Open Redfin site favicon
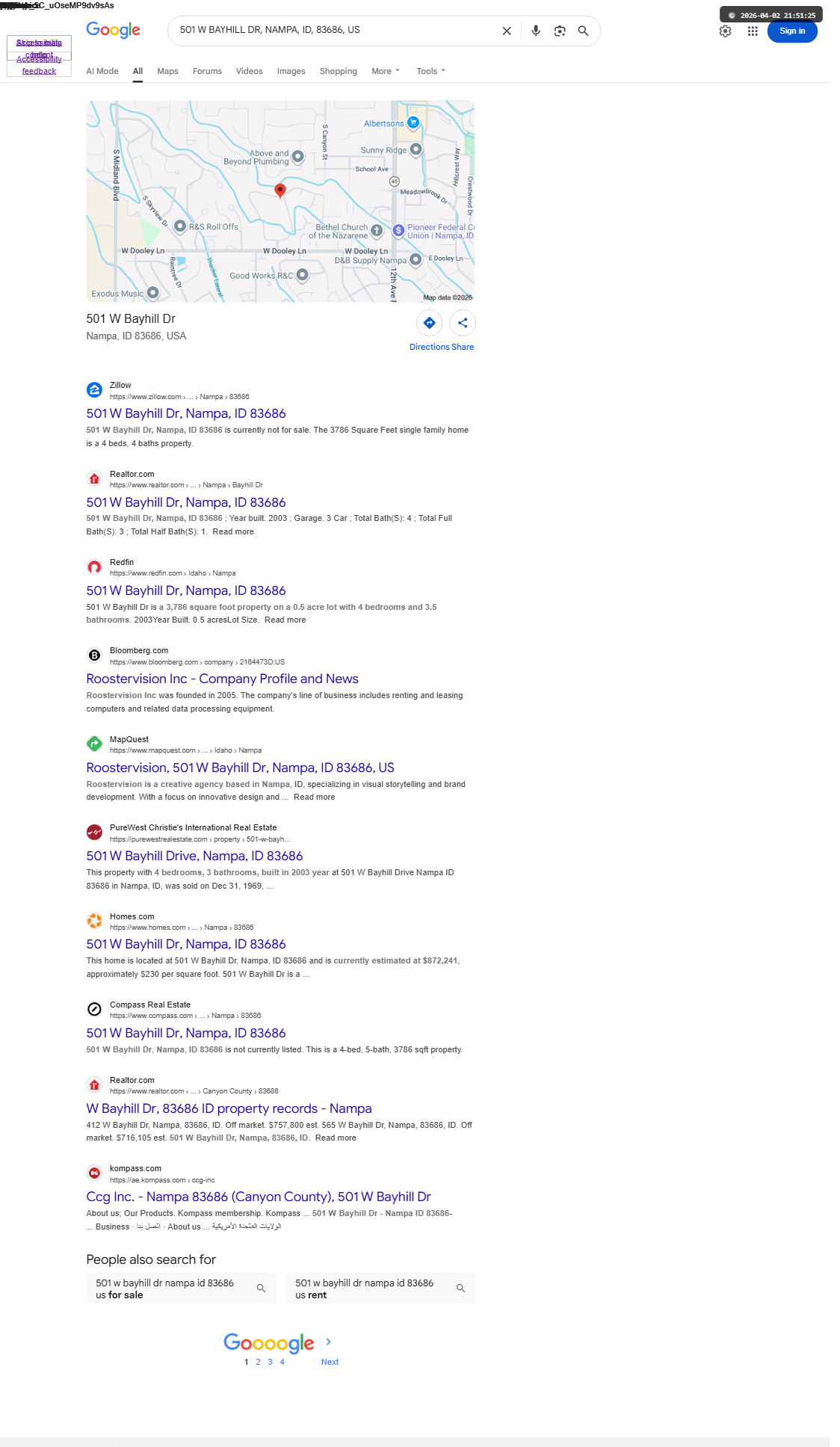This screenshot has width=840, height=1447. tap(94, 567)
